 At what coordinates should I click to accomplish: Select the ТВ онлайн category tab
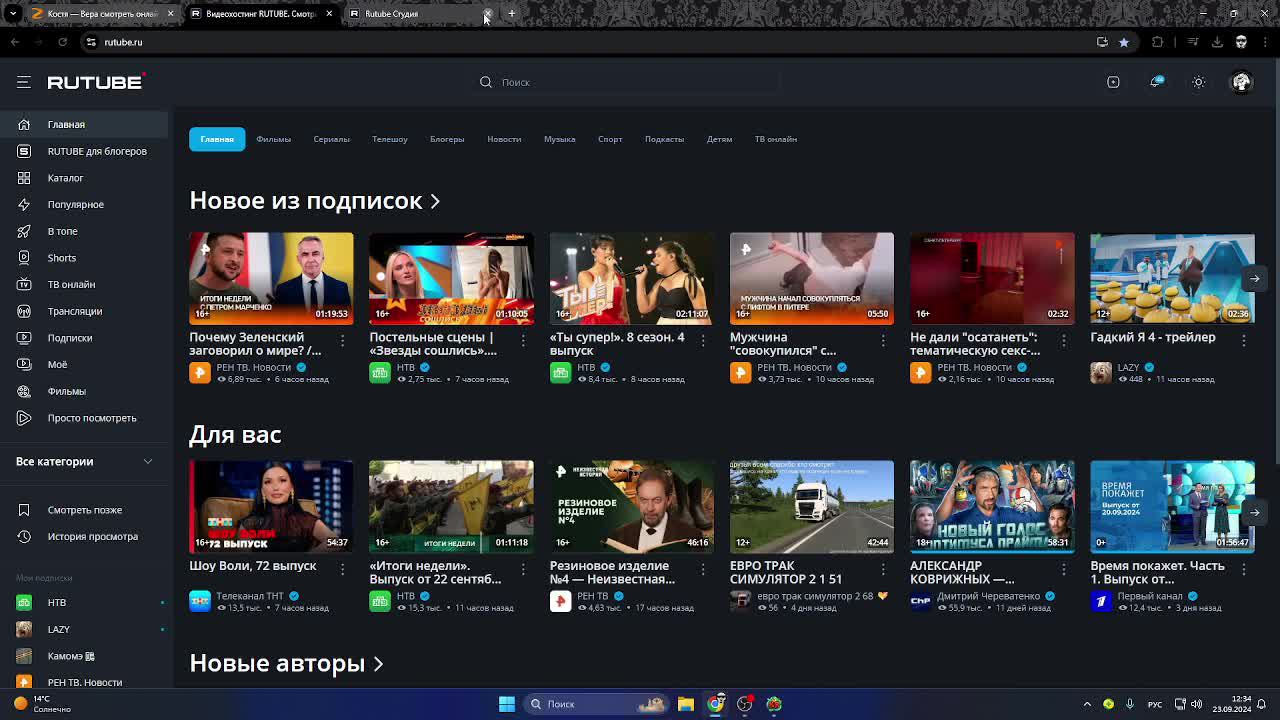(775, 139)
